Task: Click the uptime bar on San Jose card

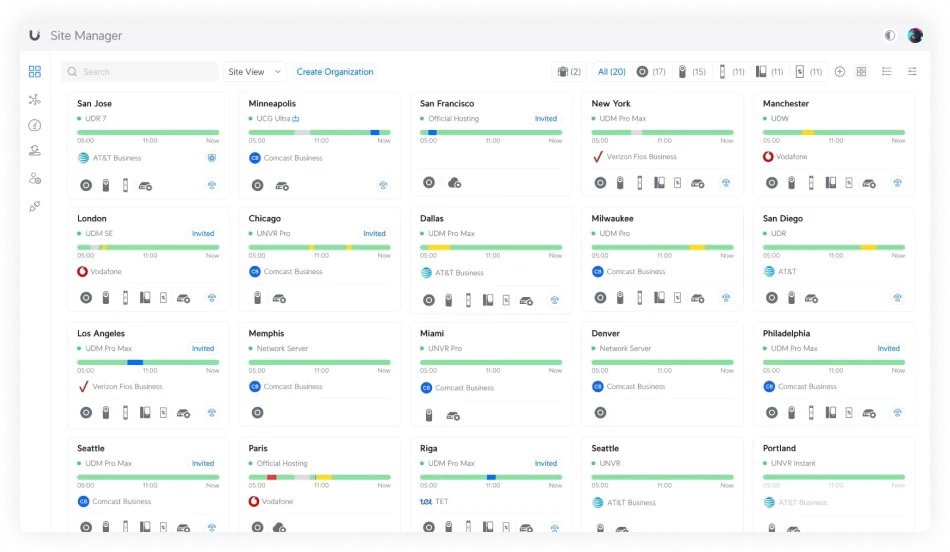Action: tap(148, 132)
